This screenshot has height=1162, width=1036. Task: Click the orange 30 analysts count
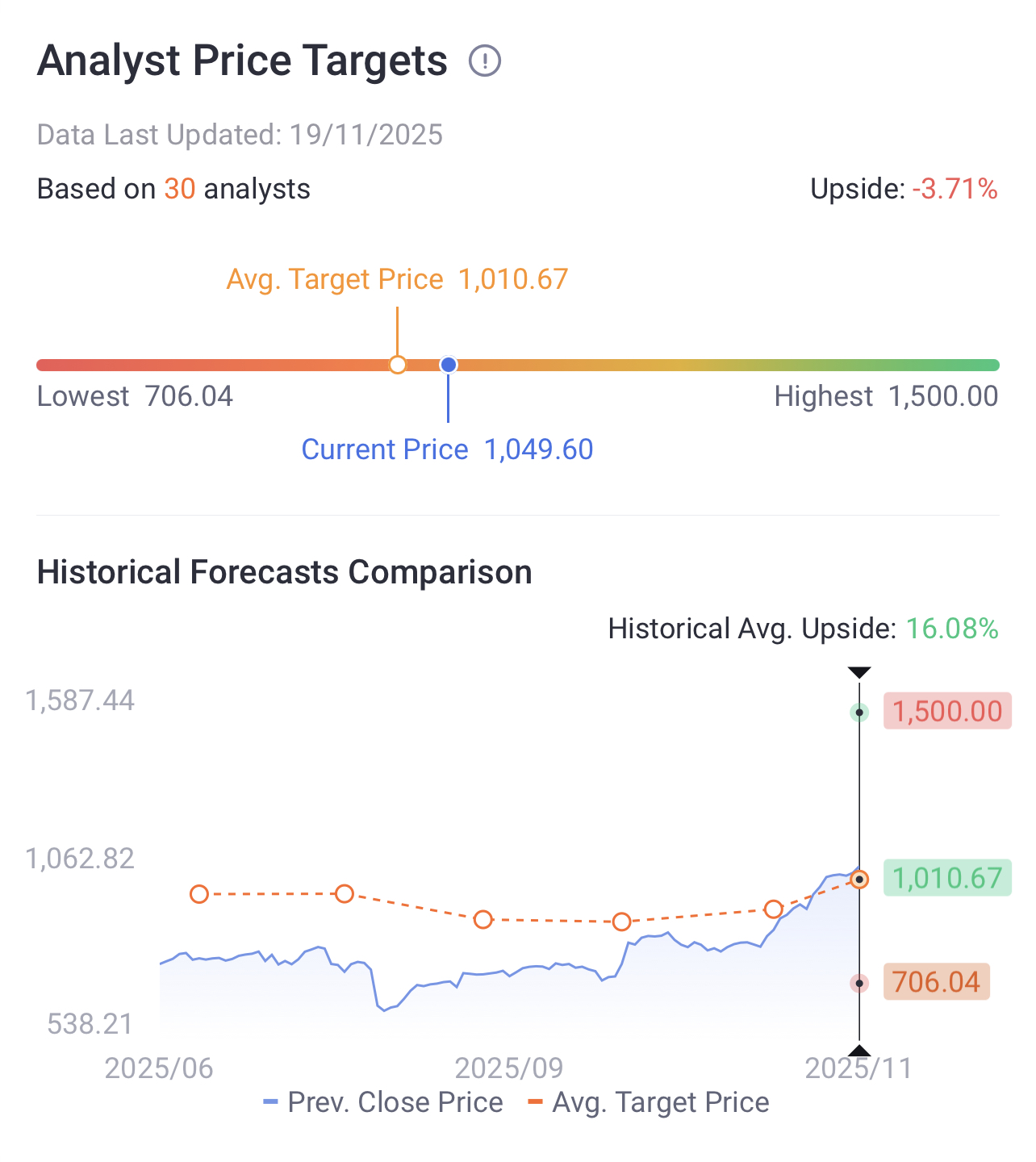180,189
